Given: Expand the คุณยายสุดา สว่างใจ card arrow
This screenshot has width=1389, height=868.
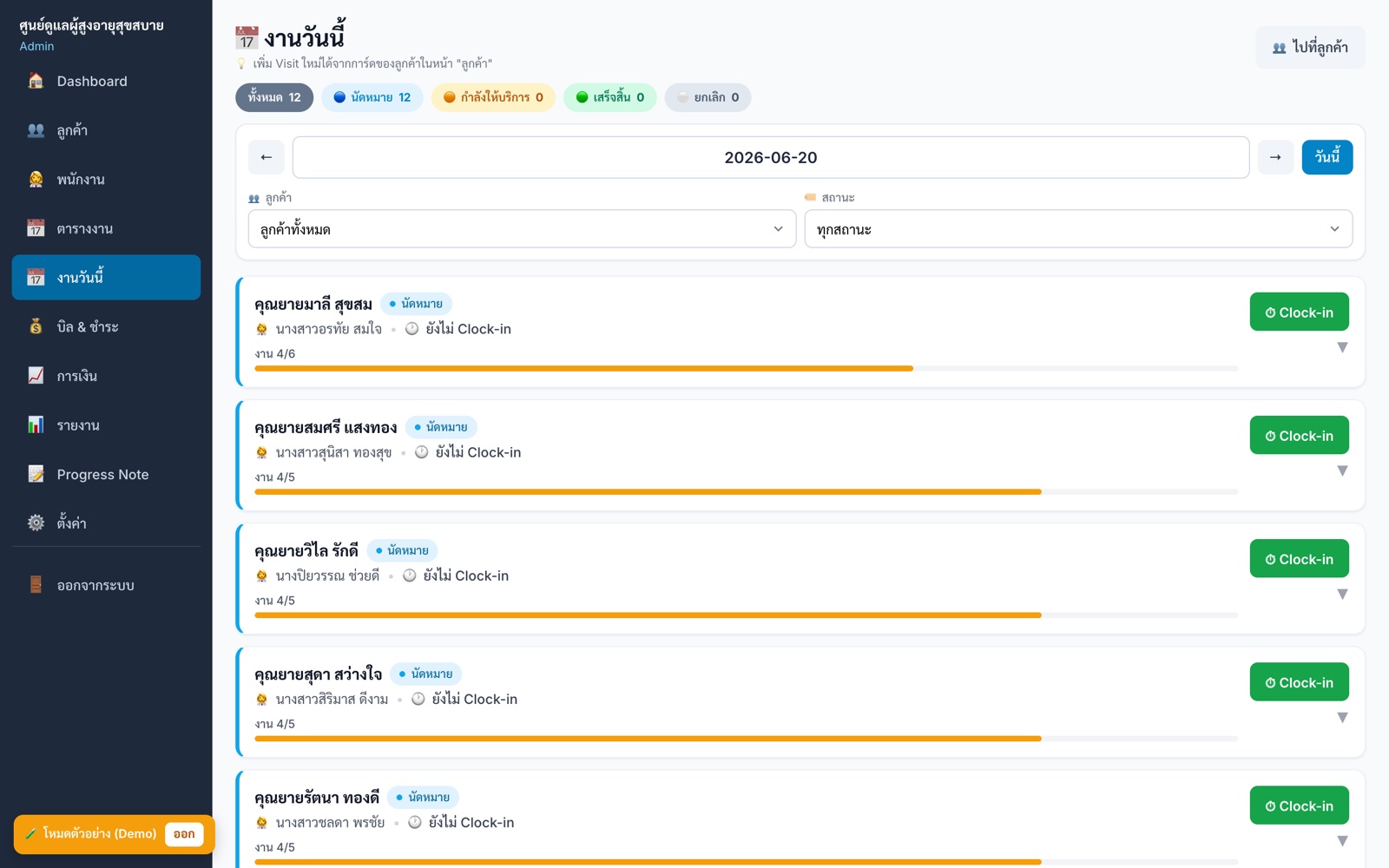Looking at the screenshot, I should pos(1342,717).
